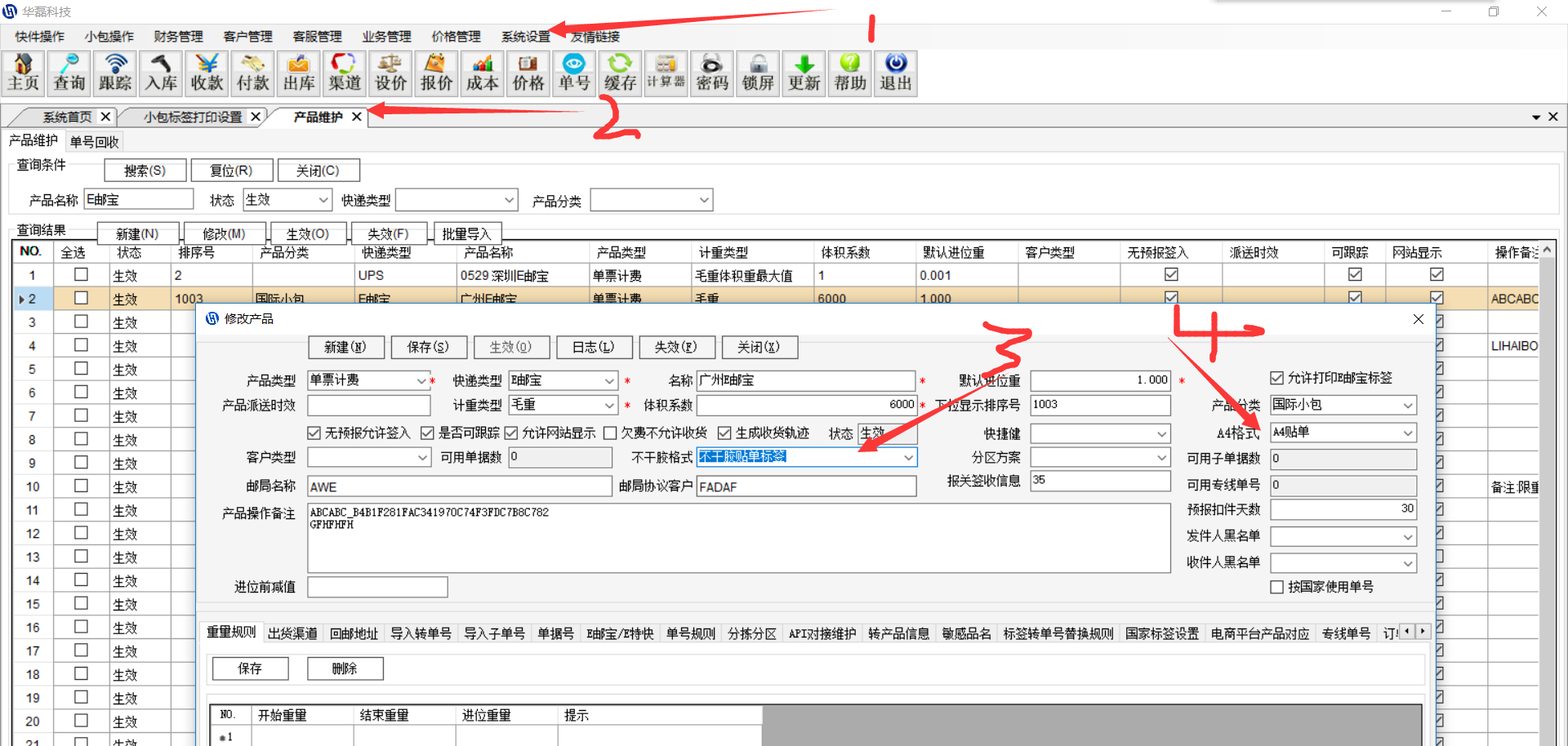Open the 查询 search toolbar icon

click(x=69, y=73)
